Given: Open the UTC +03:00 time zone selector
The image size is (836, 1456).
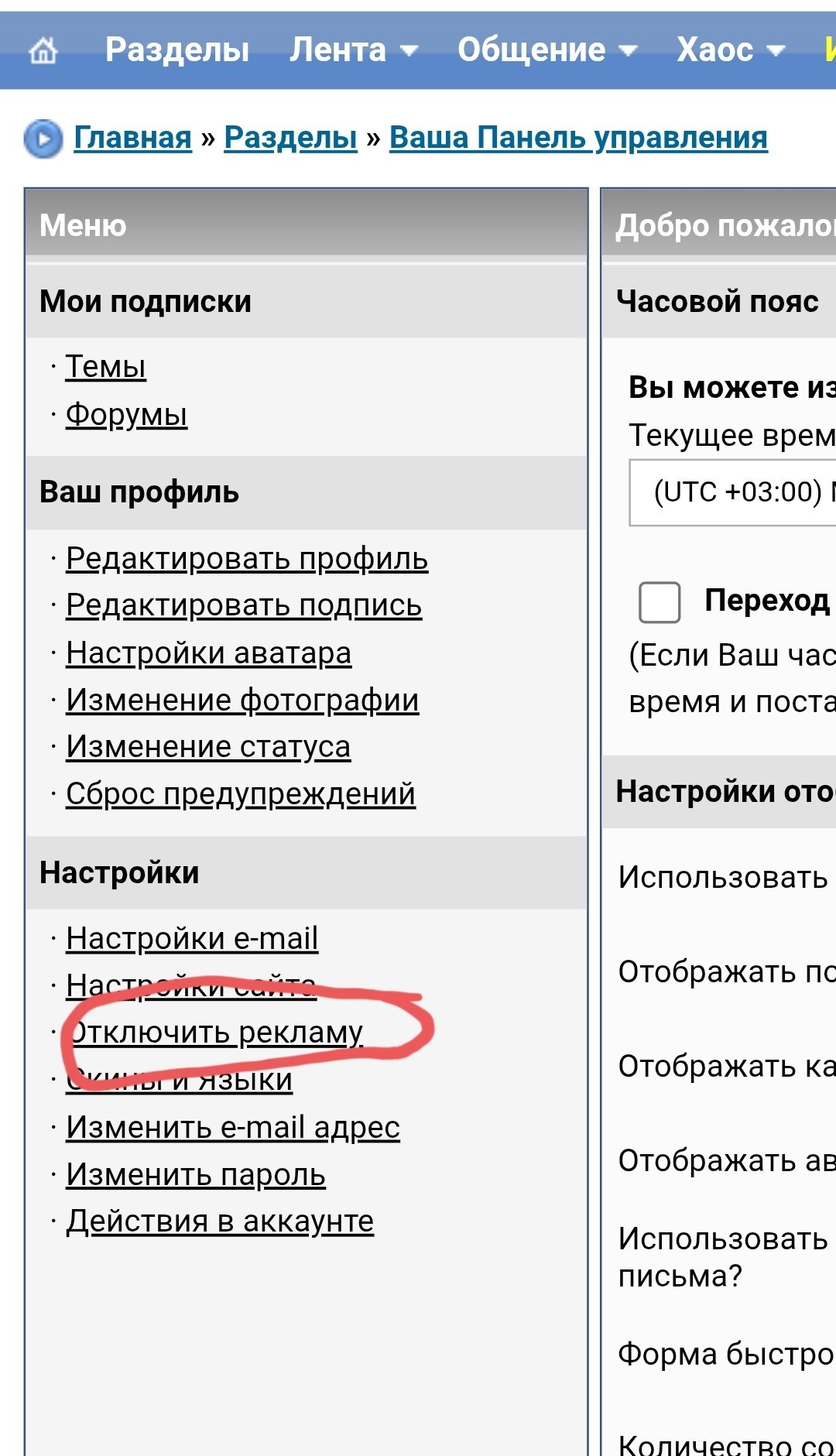Looking at the screenshot, I should [x=732, y=492].
